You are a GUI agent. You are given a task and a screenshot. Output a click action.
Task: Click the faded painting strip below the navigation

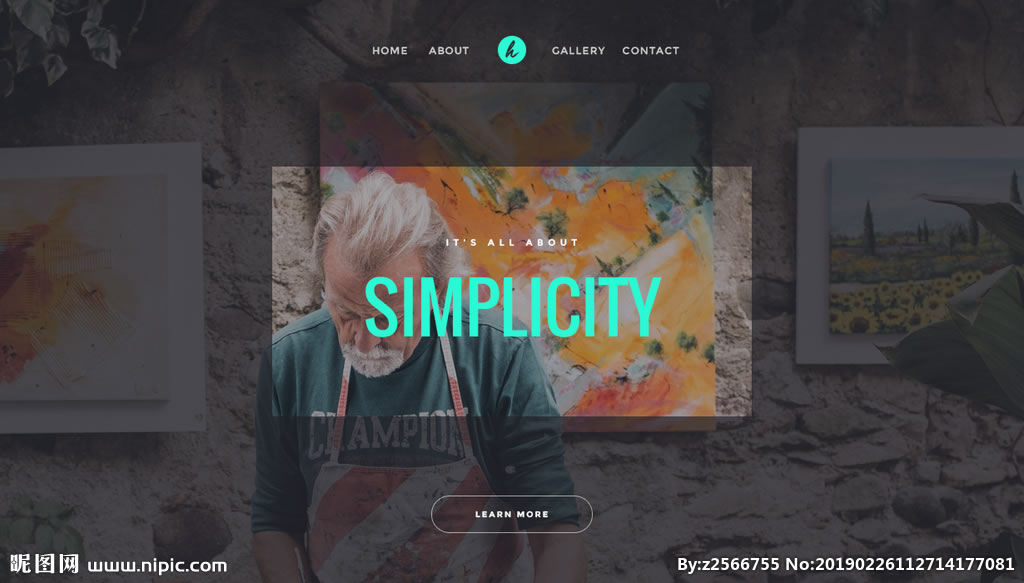pyautogui.click(x=515, y=124)
